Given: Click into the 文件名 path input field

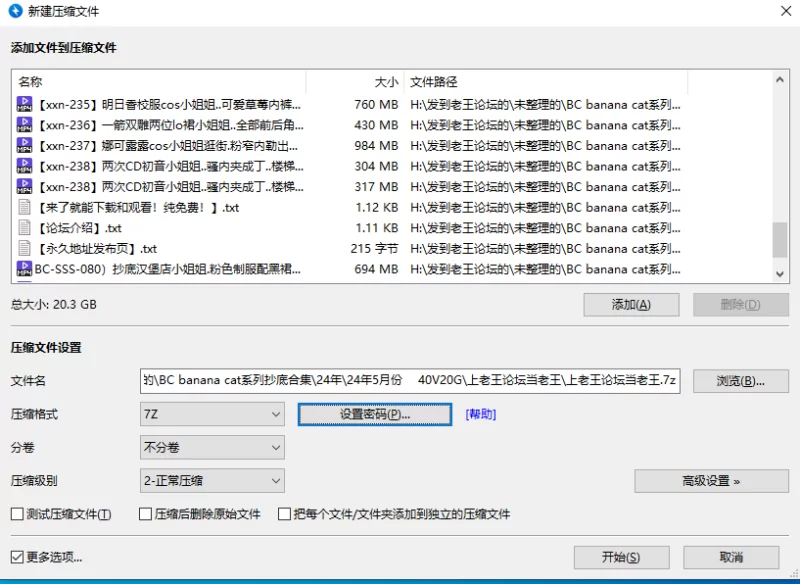Looking at the screenshot, I should tap(410, 381).
